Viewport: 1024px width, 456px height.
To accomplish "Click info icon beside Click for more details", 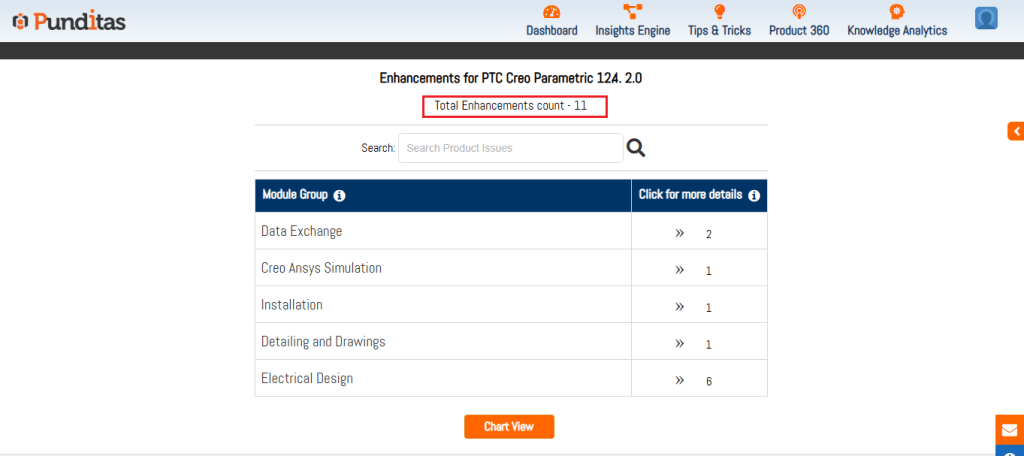I will tap(754, 196).
